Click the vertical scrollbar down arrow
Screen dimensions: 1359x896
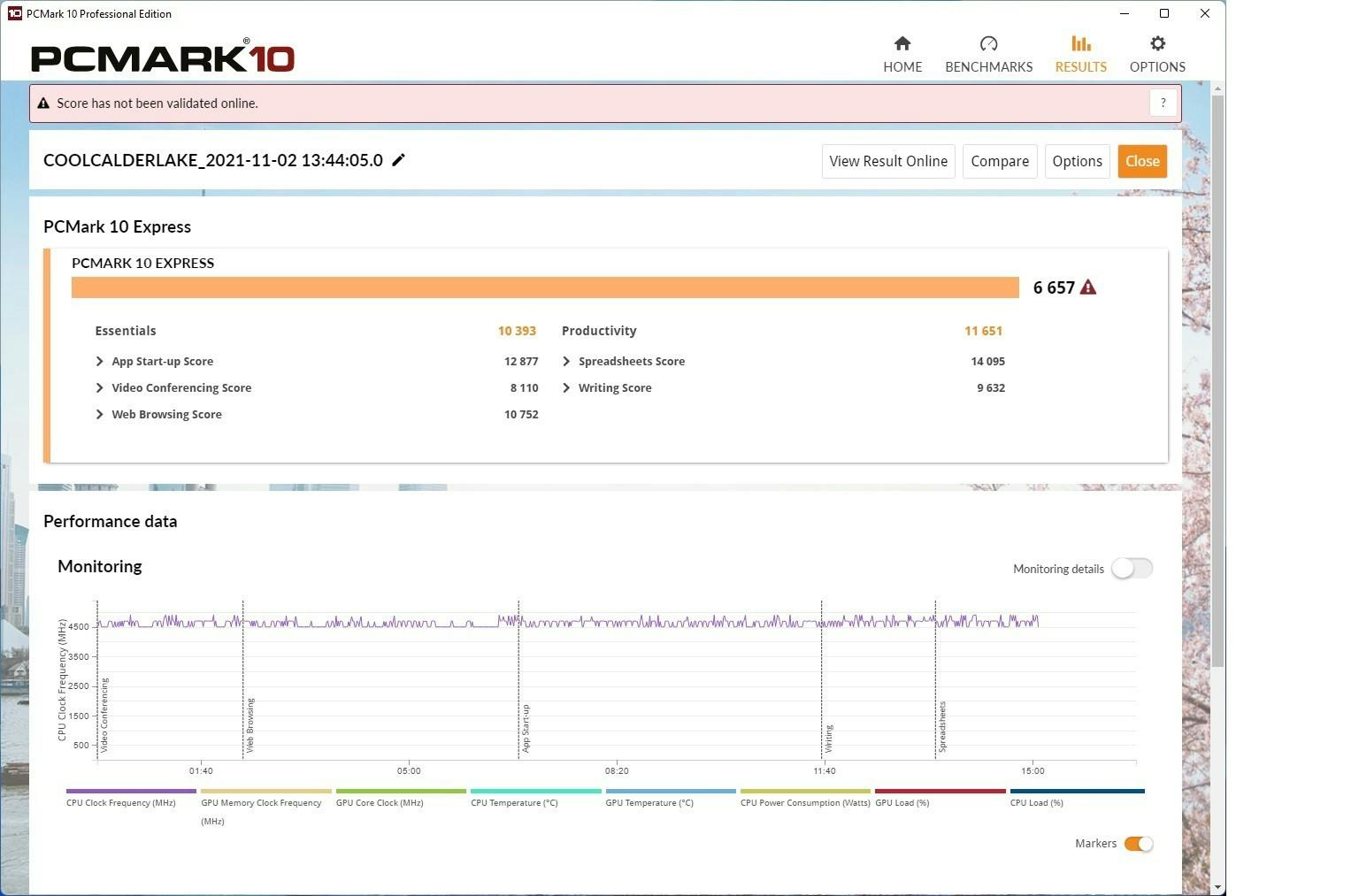click(x=1217, y=886)
